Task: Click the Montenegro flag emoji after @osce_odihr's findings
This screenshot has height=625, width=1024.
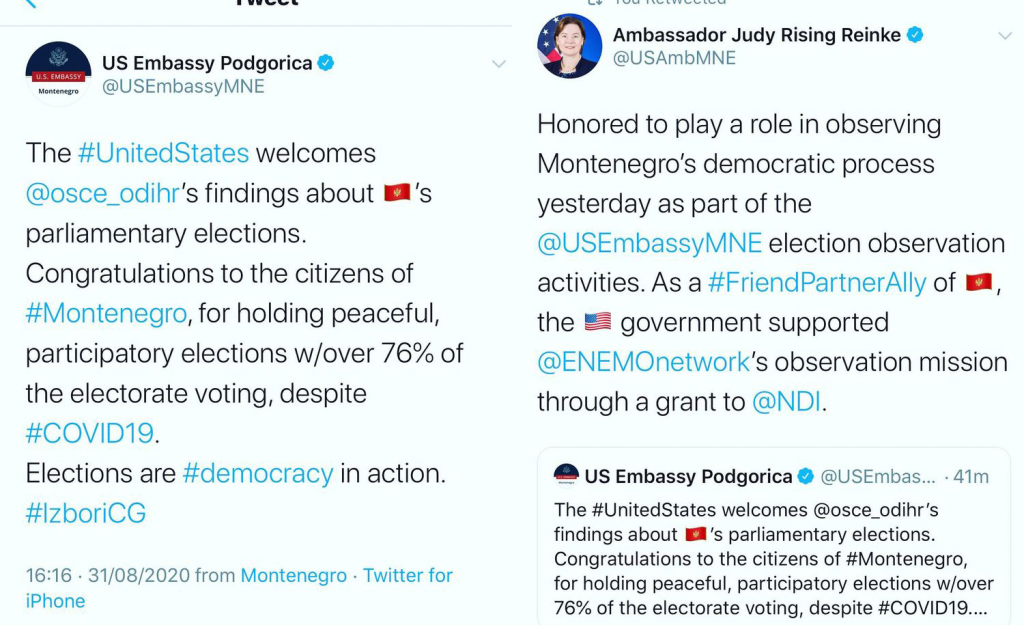Action: click(397, 193)
